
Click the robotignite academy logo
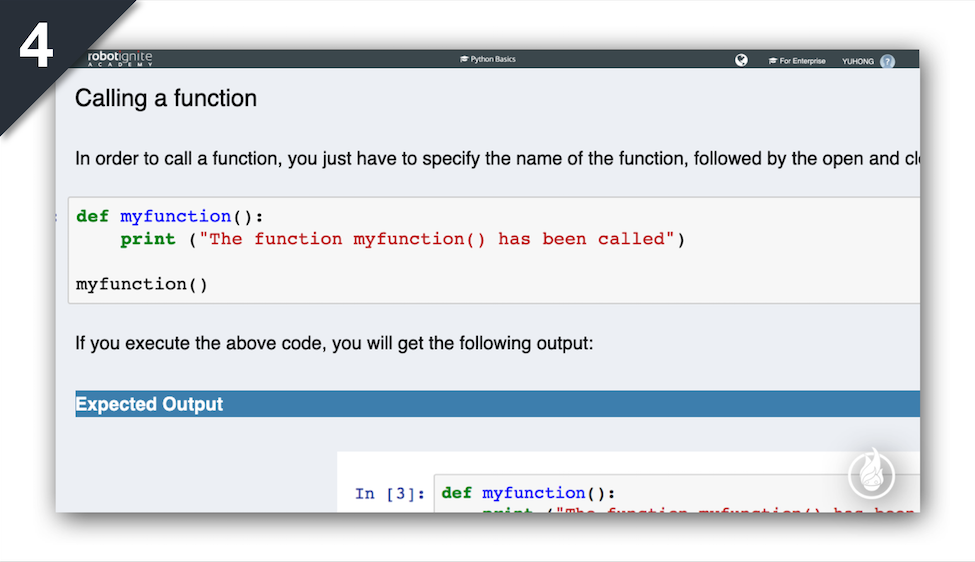coord(119,58)
